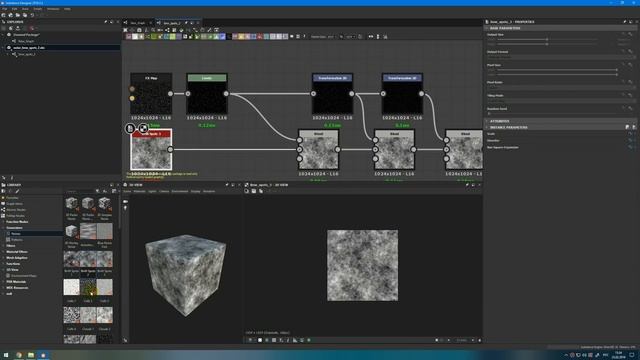Select the Clouds 1 thumbnail in Library
Viewport: 640px width, 360px height.
[x=88, y=315]
